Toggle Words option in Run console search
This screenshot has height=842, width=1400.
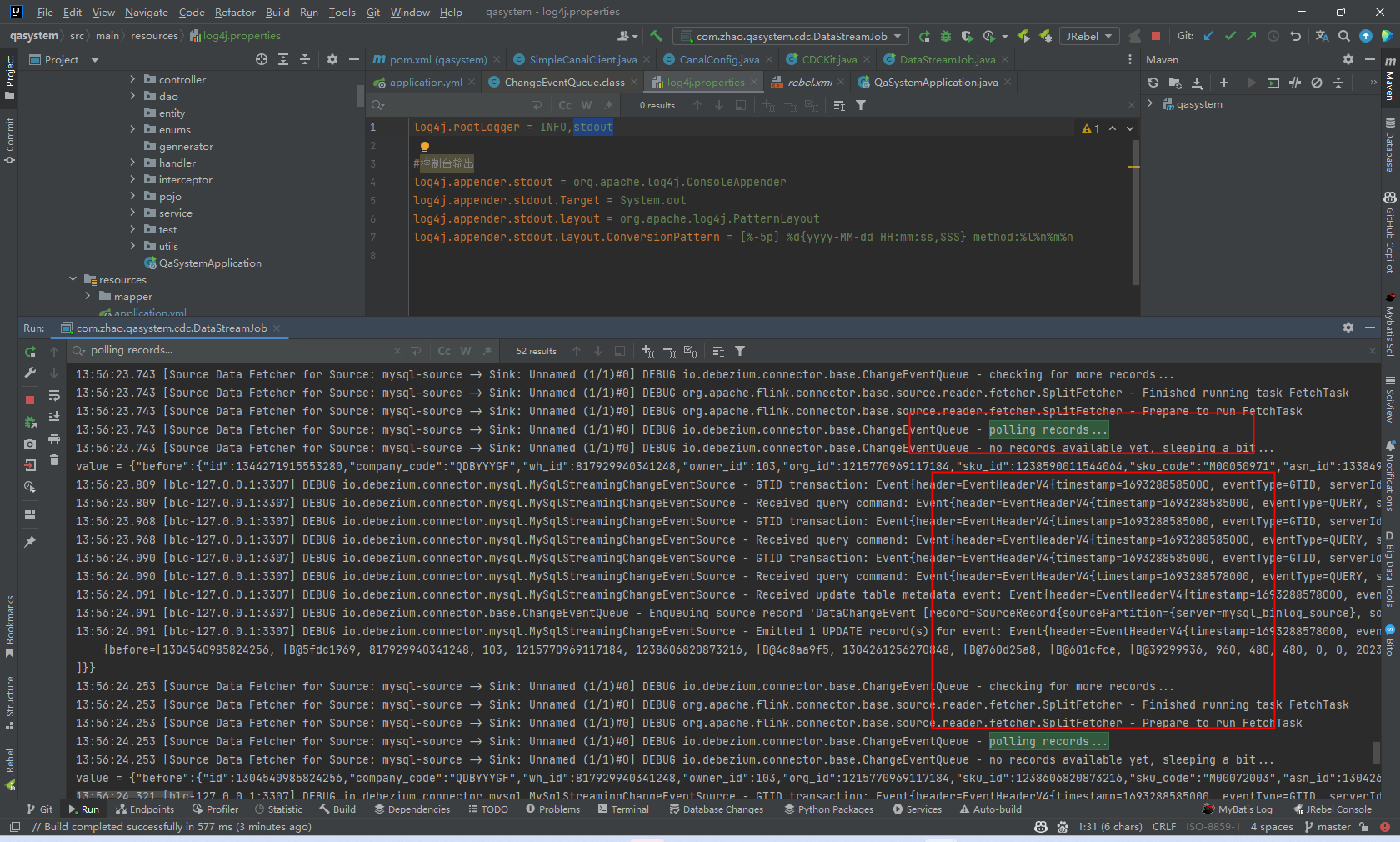pyautogui.click(x=466, y=351)
